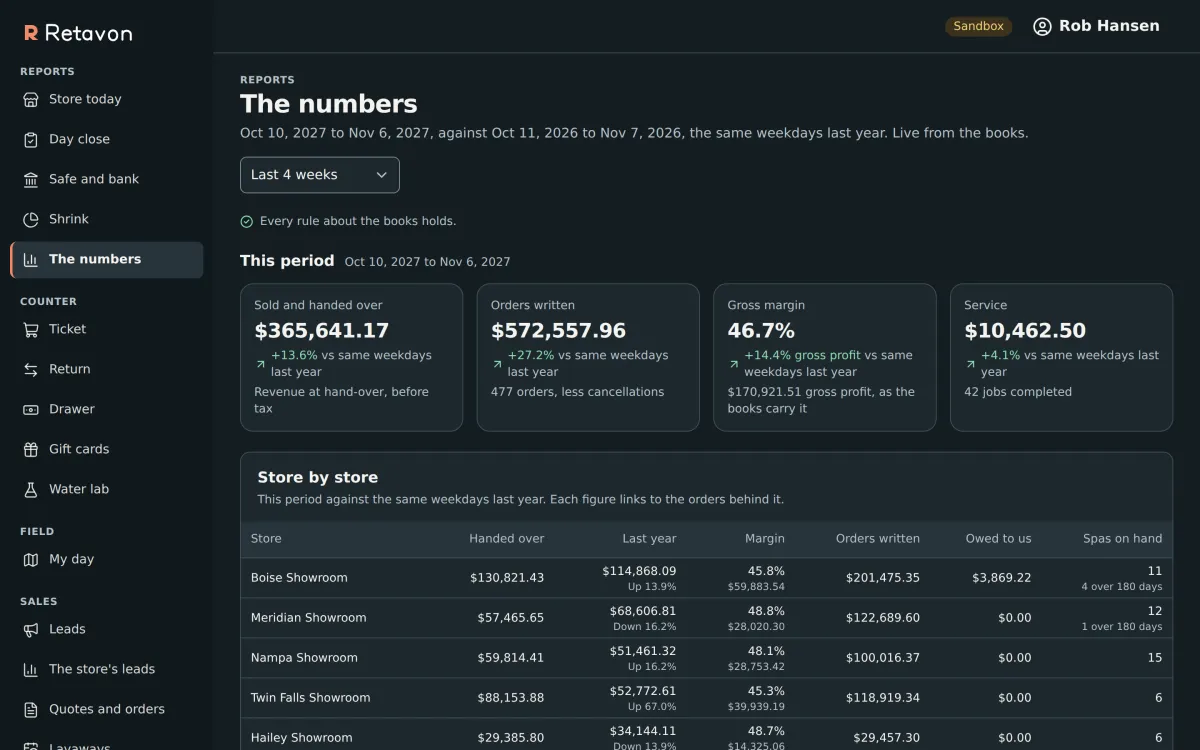Open Gift cards page
This screenshot has height=750, width=1200.
click(107, 449)
